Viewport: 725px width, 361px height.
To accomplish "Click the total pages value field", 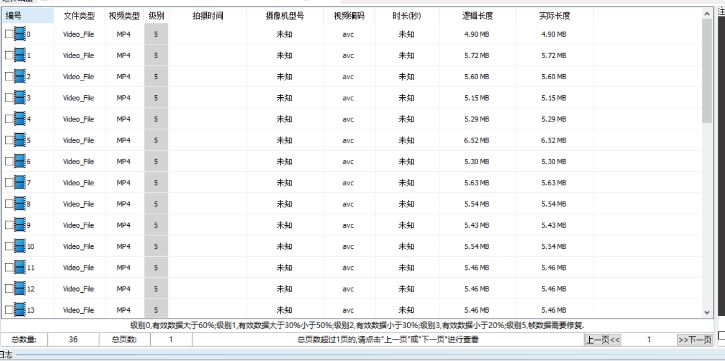I will [x=171, y=340].
